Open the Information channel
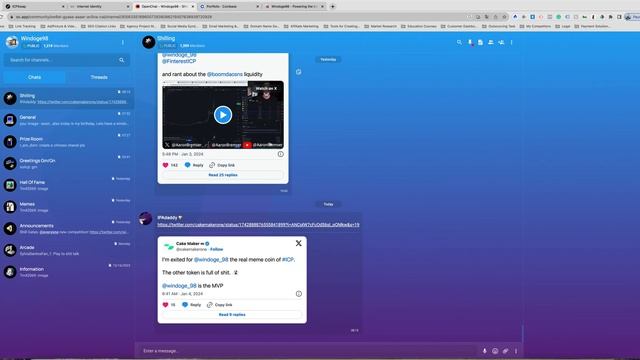This screenshot has width=640, height=360. point(67,271)
